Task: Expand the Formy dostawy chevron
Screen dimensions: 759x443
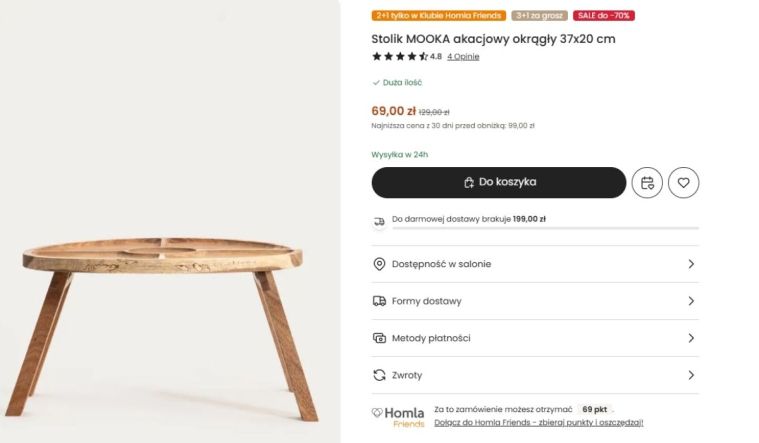Action: click(691, 301)
